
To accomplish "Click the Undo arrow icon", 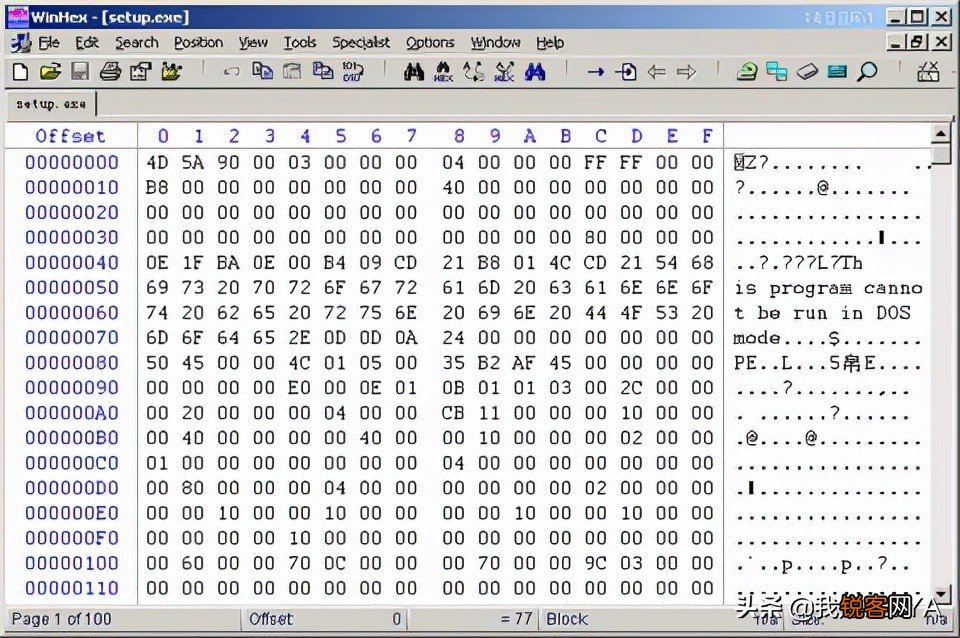I will coord(231,72).
